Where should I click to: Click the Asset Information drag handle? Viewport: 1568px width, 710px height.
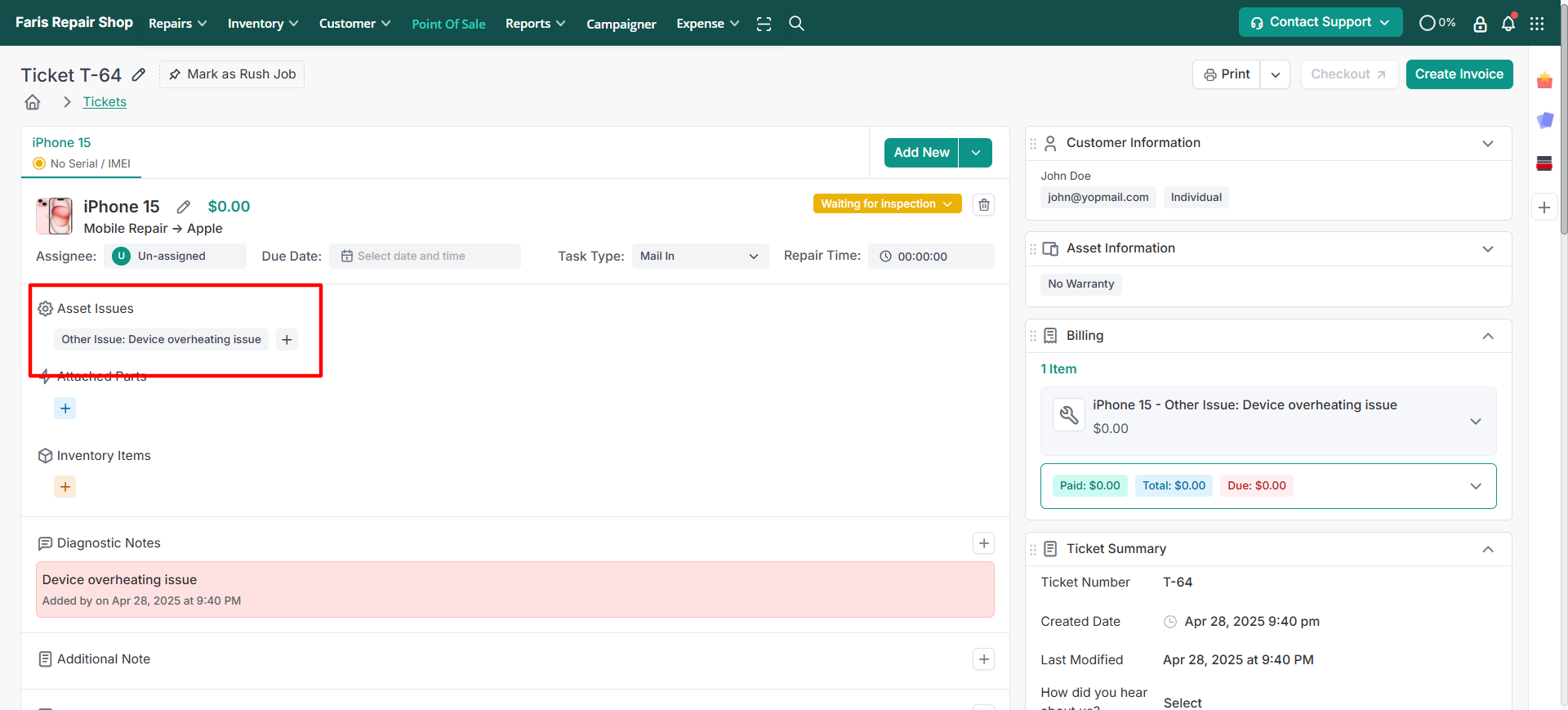click(x=1033, y=249)
